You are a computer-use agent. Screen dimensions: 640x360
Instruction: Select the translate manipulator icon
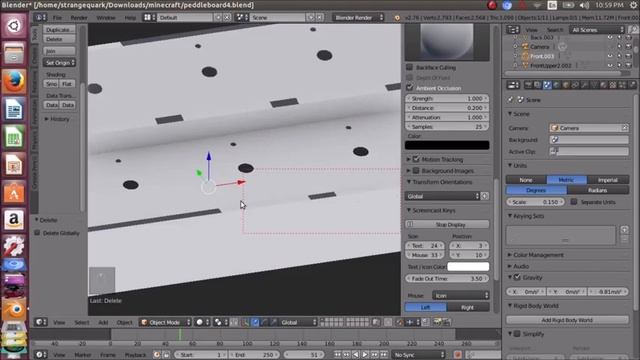click(x=256, y=322)
